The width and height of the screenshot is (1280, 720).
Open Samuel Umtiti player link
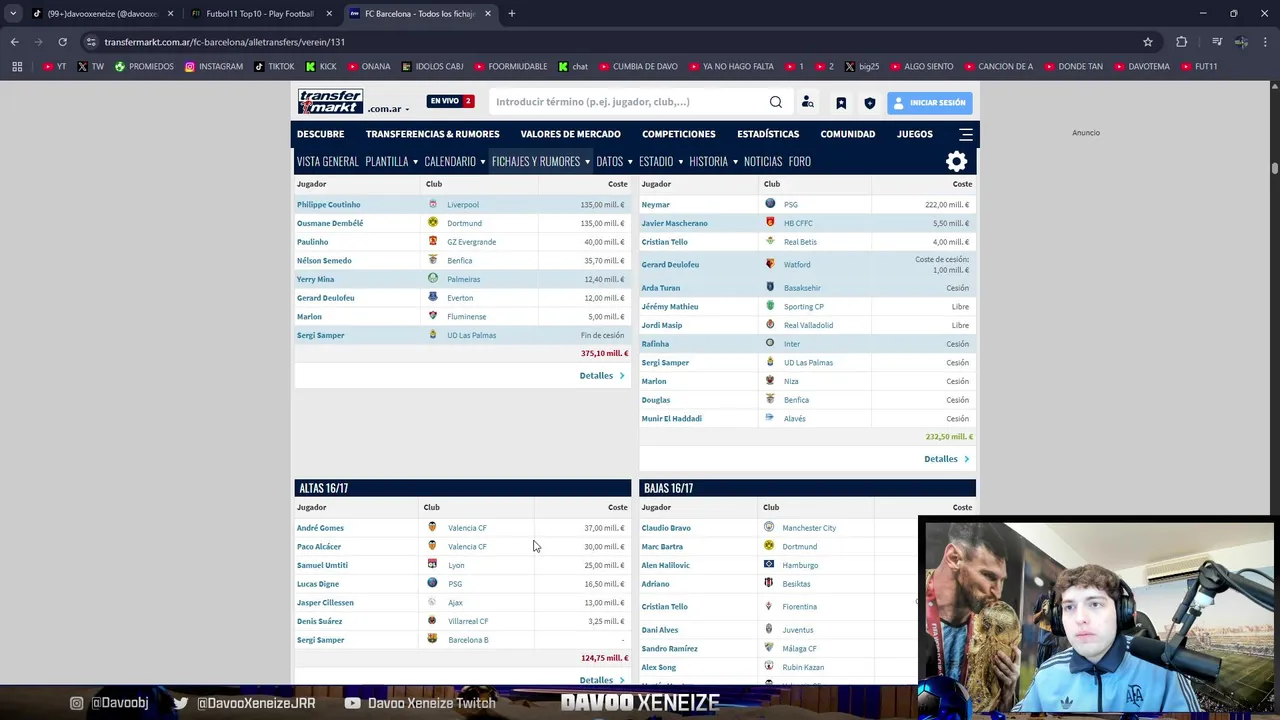[x=322, y=565]
